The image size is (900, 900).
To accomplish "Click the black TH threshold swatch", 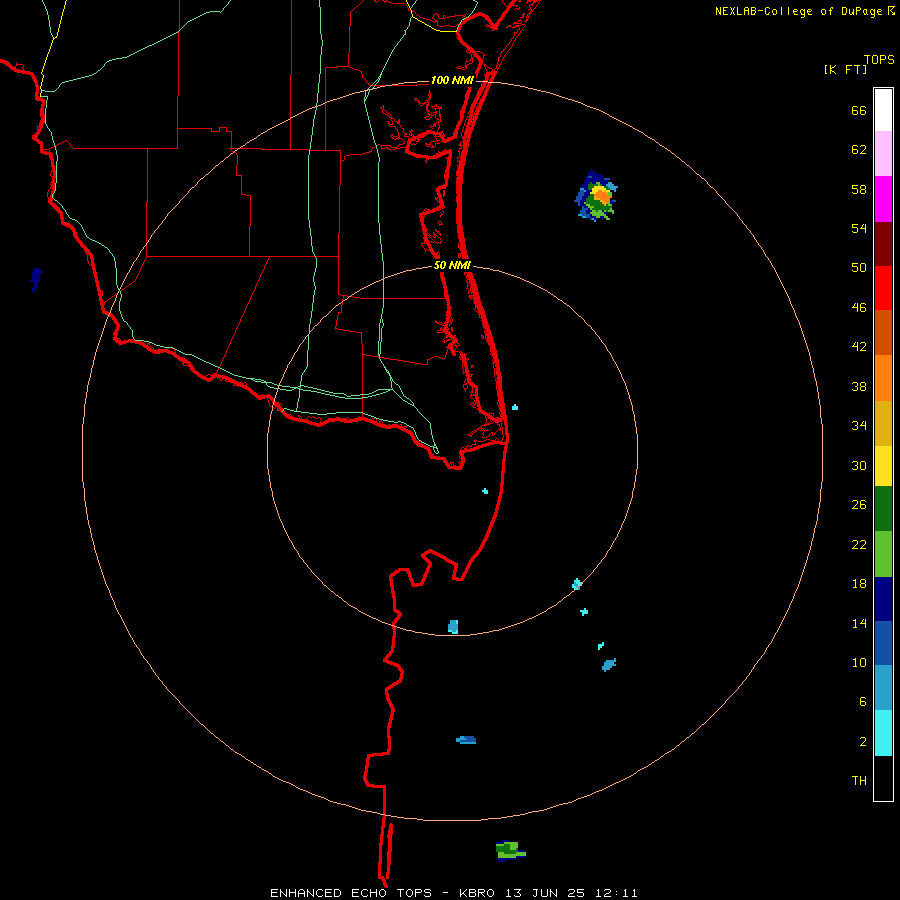I will (883, 778).
